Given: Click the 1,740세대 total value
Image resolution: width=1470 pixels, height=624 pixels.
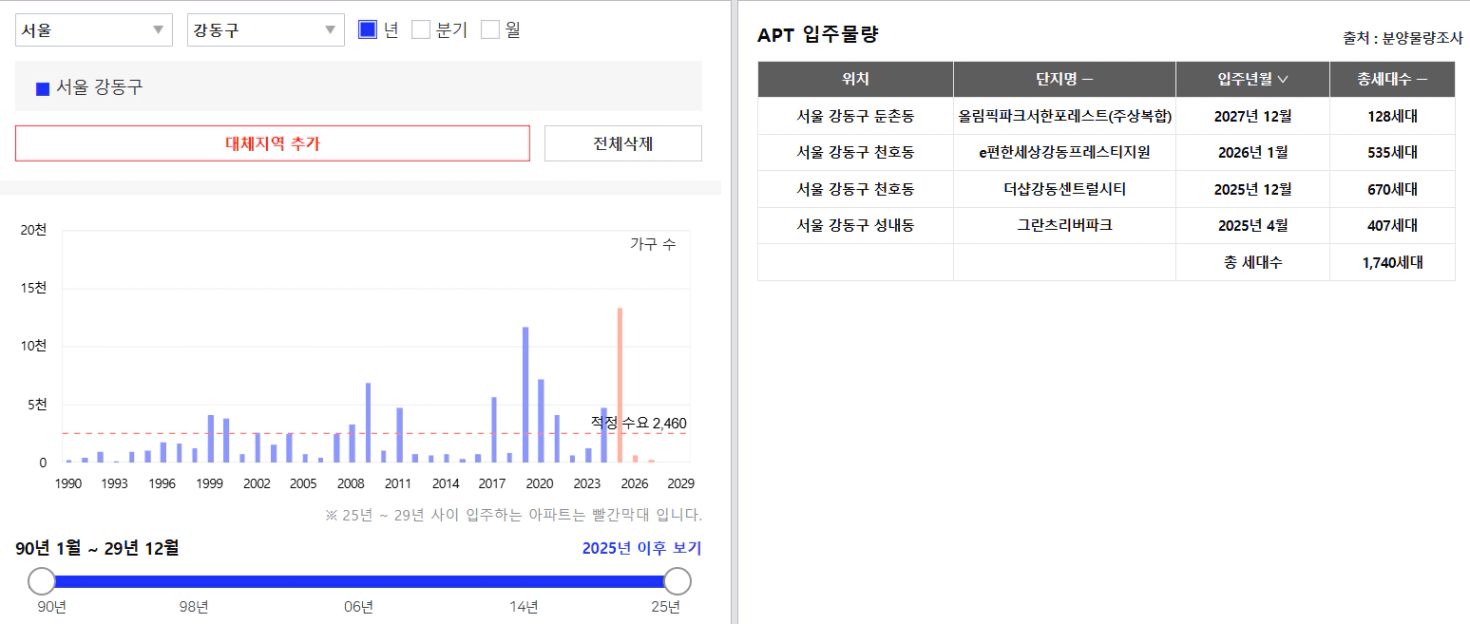Looking at the screenshot, I should pos(1392,263).
